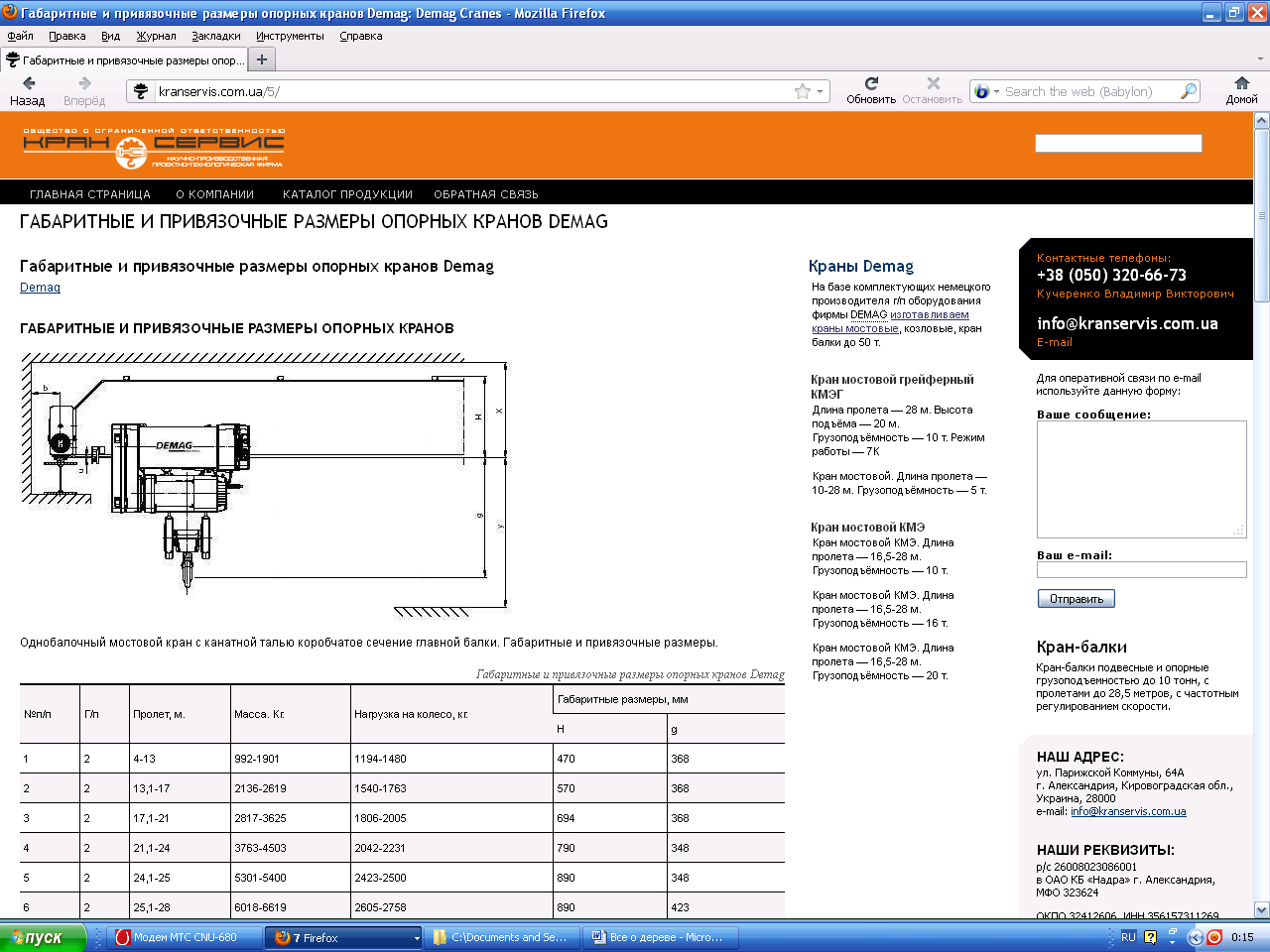Click table cell 2136-2619

pos(260,788)
